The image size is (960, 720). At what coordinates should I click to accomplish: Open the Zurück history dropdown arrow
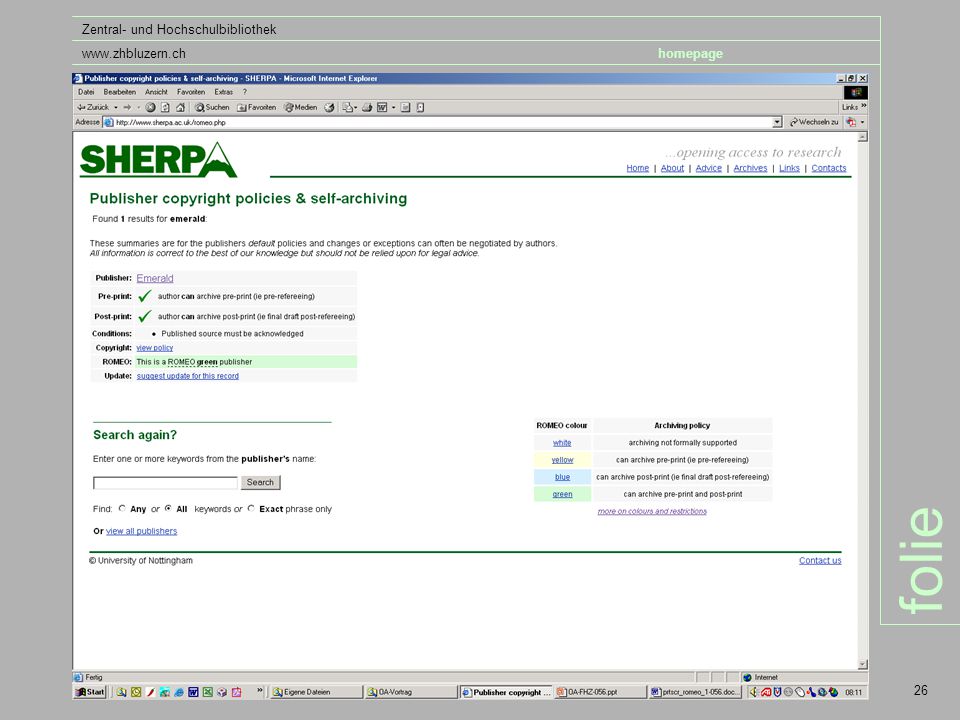pos(116,107)
